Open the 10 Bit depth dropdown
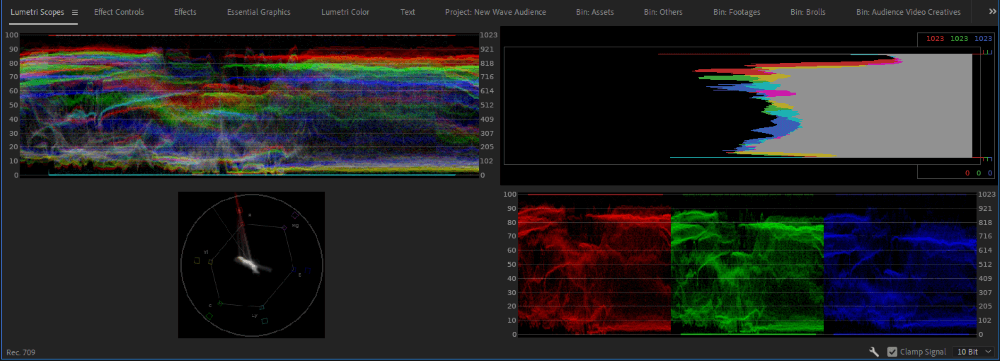 (973, 351)
